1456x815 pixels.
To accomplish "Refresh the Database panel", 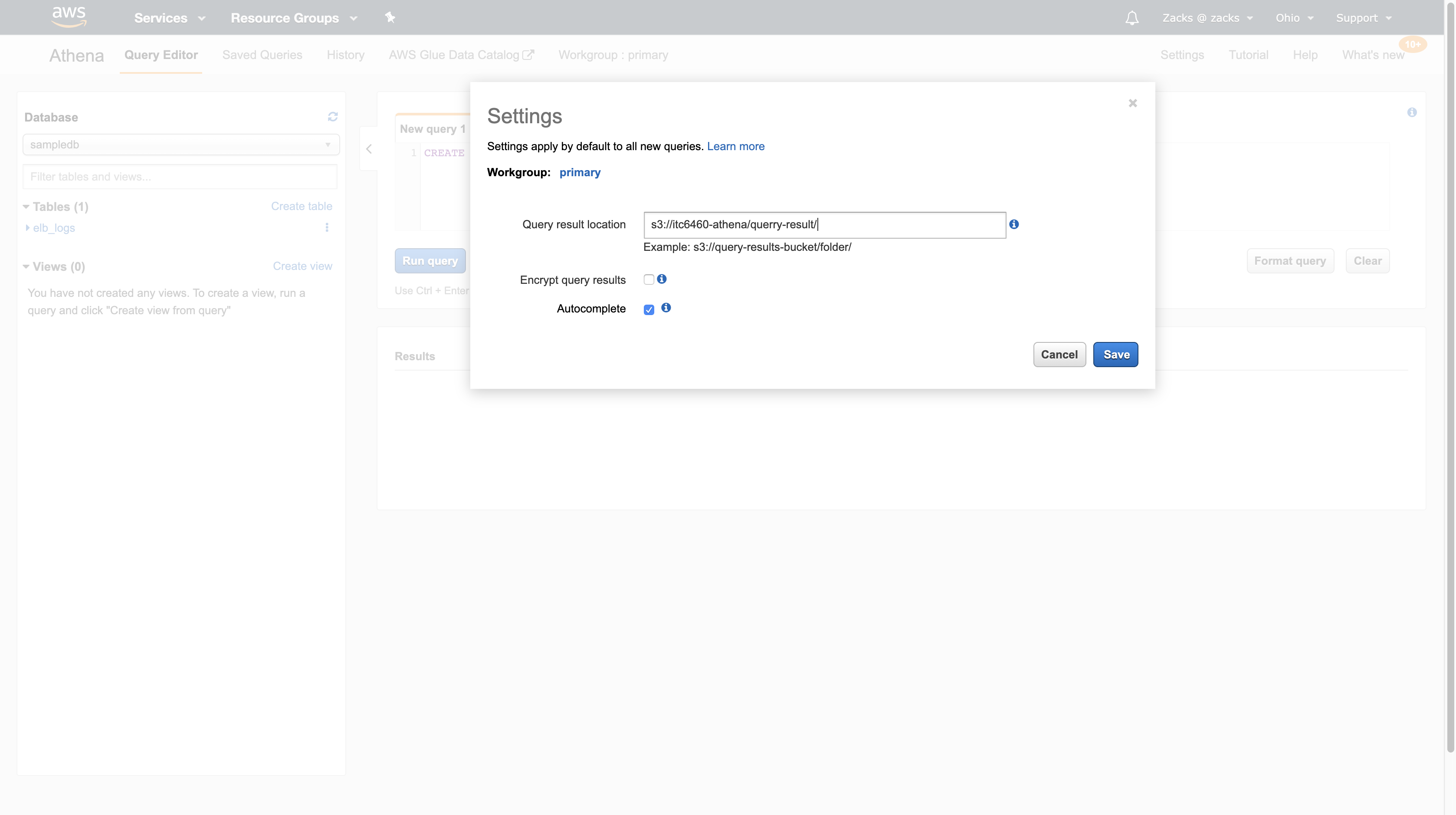I will tap(332, 116).
